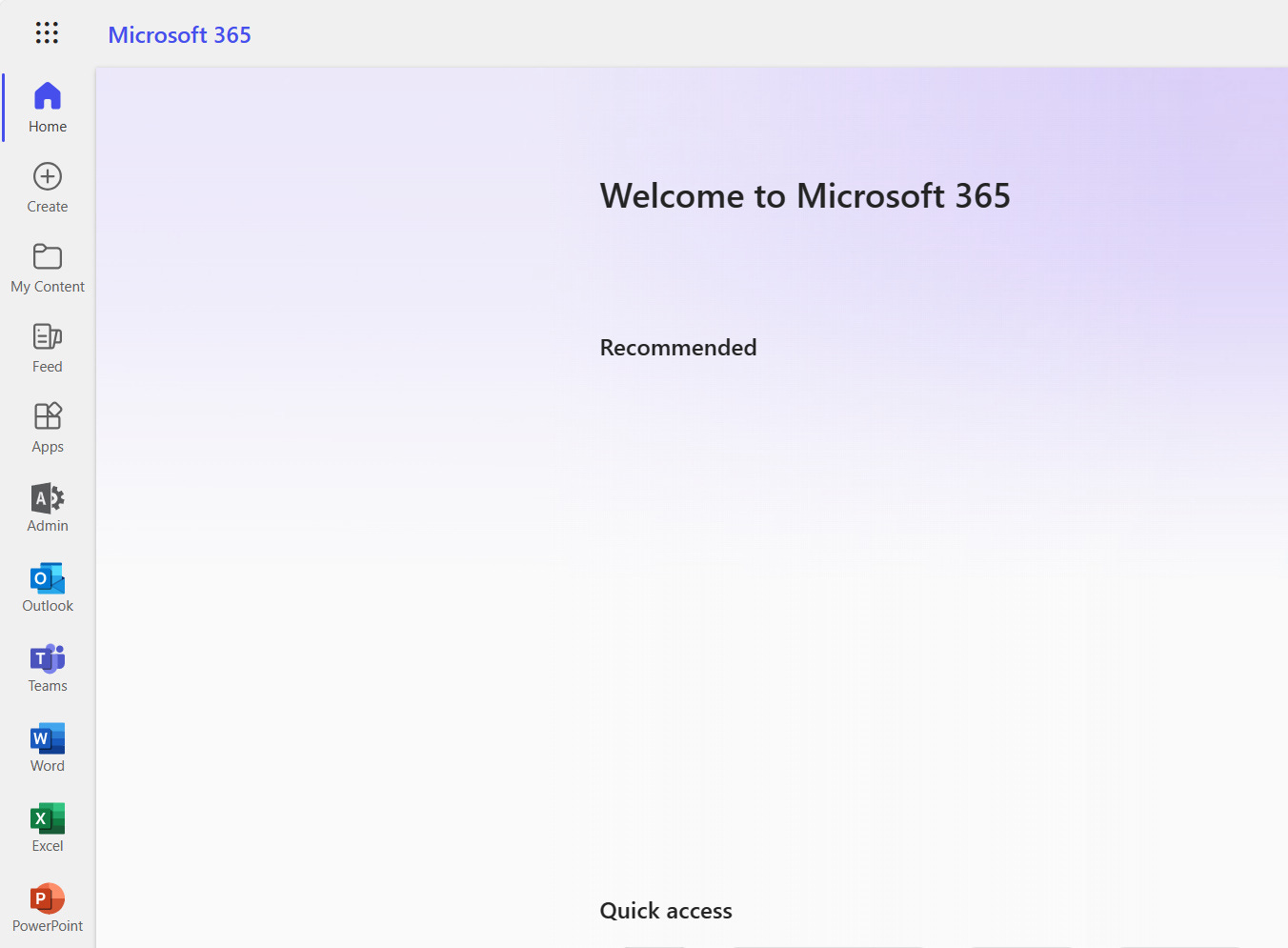Go to Home in sidebar

click(48, 108)
